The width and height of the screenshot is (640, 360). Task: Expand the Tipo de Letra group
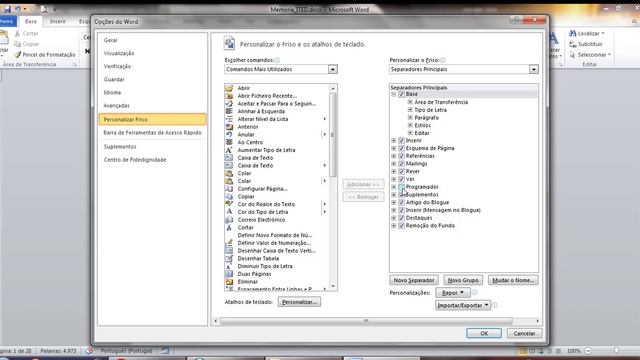410,110
